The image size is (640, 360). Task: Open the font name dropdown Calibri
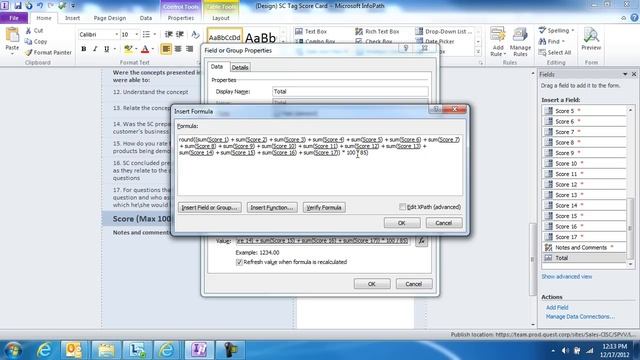[x=116, y=35]
